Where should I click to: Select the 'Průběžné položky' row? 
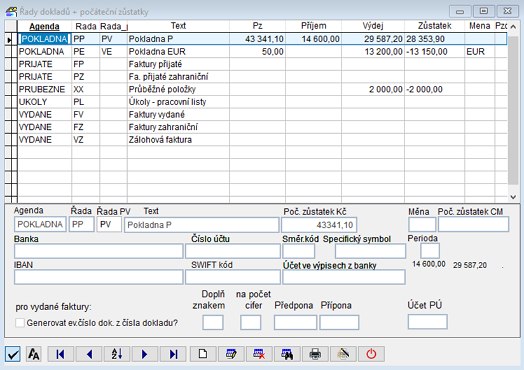[x=262, y=90]
